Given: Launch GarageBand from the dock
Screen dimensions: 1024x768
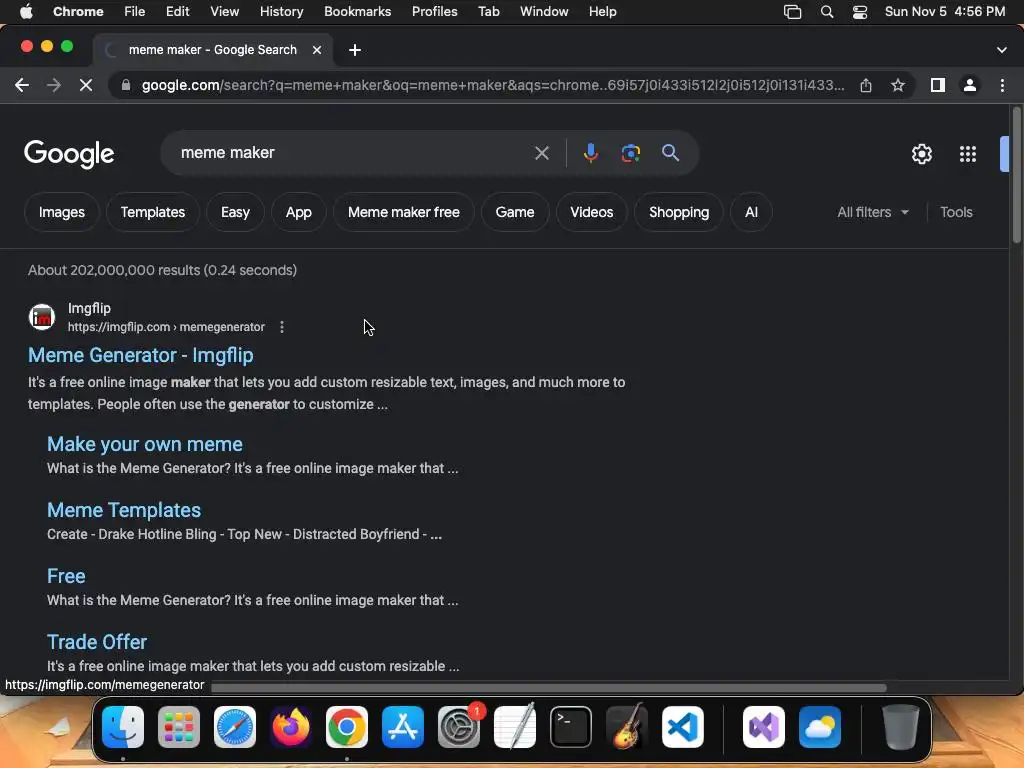Looking at the screenshot, I should coord(627,727).
